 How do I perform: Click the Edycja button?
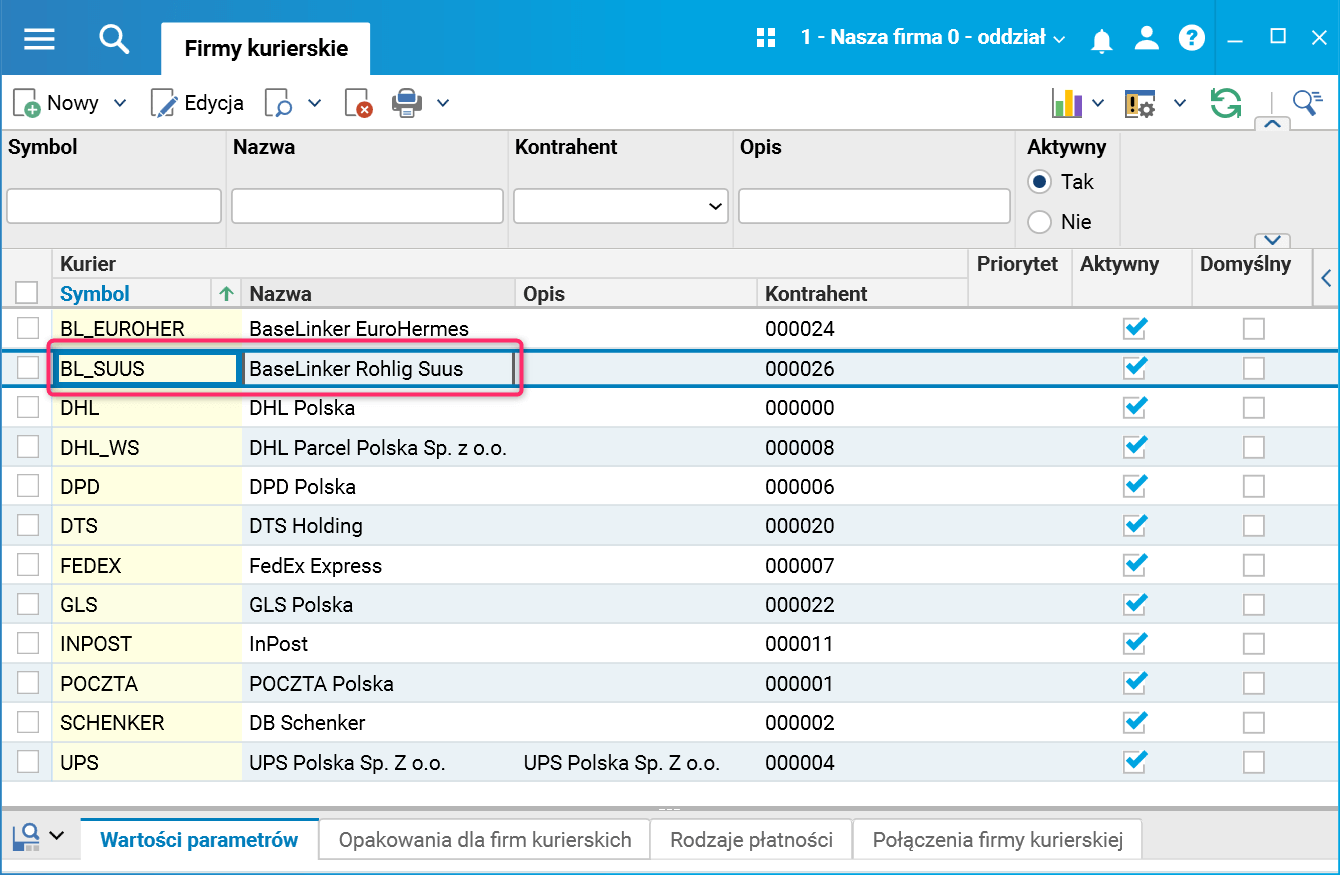[x=197, y=103]
